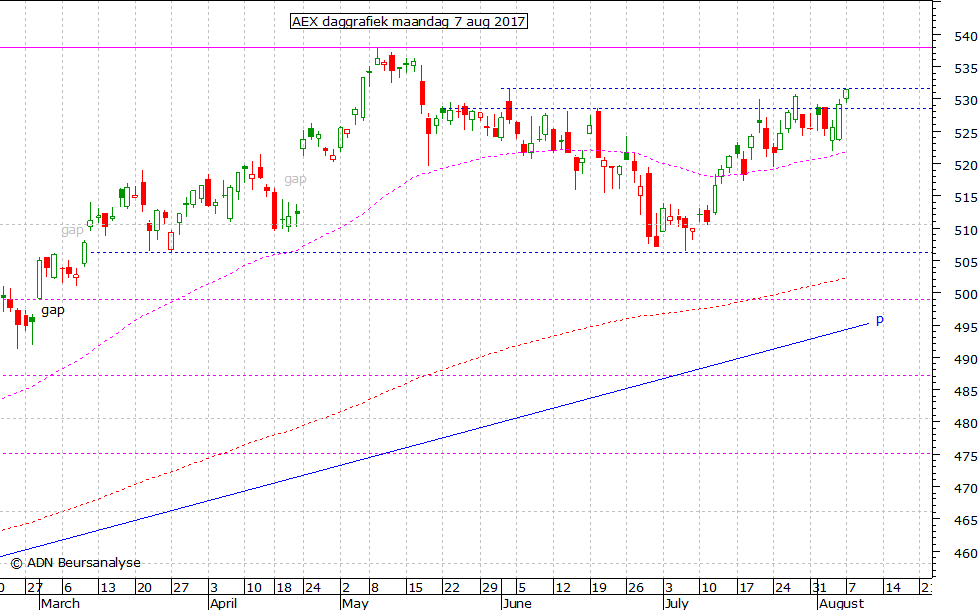Click date label 6 above March

coord(68,588)
